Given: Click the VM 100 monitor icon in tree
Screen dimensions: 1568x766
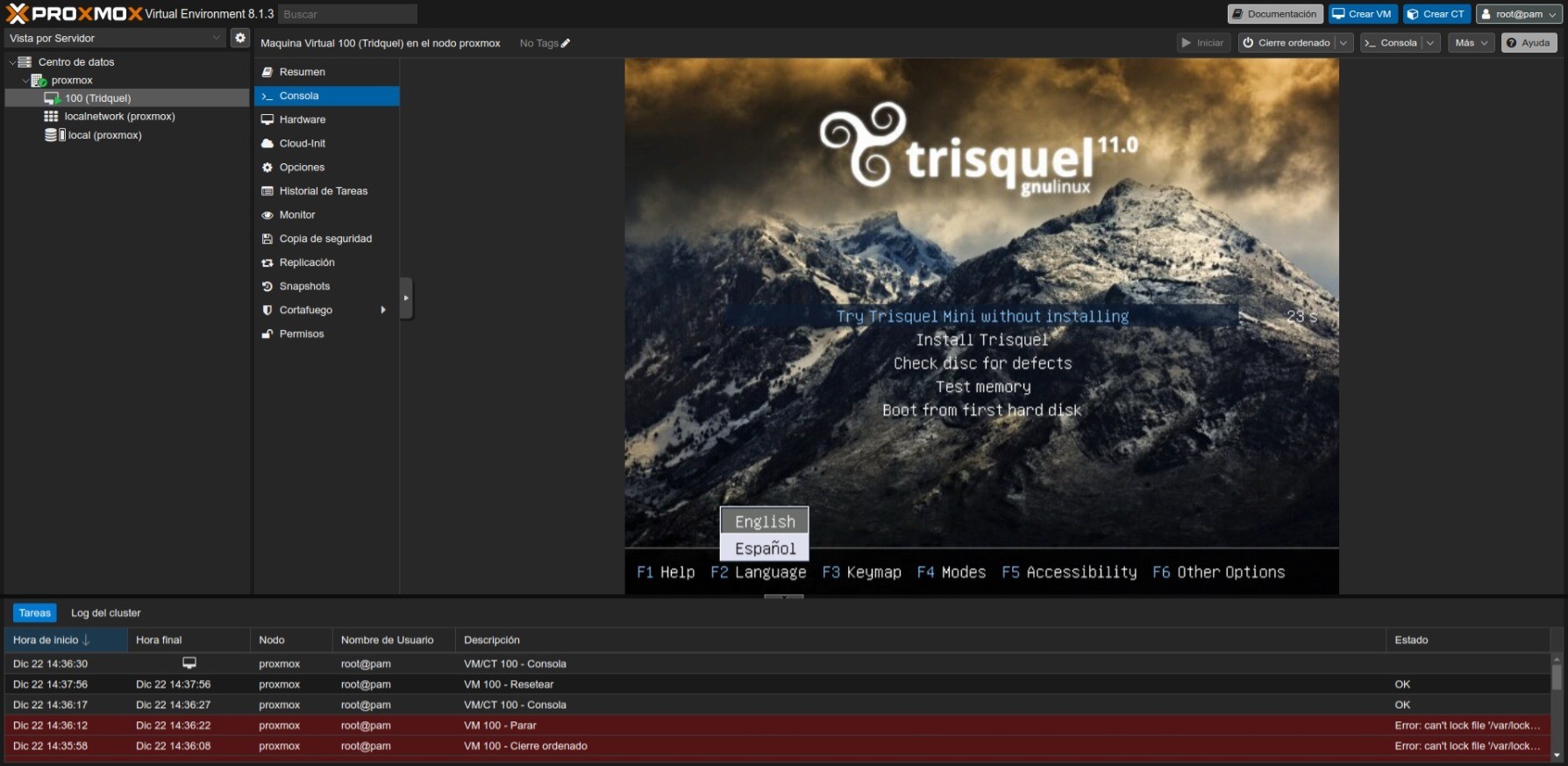Looking at the screenshot, I should 52,98.
